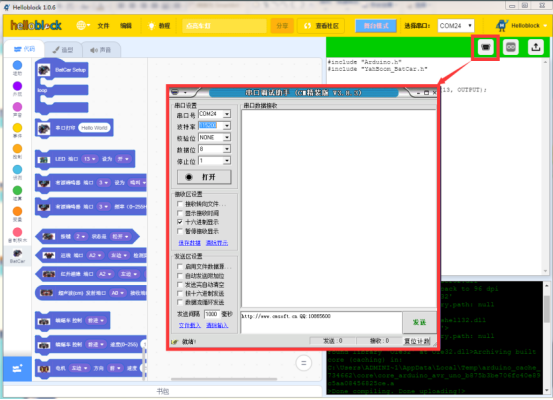
Task: Open the 文件 file menu
Action: pyautogui.click(x=103, y=26)
